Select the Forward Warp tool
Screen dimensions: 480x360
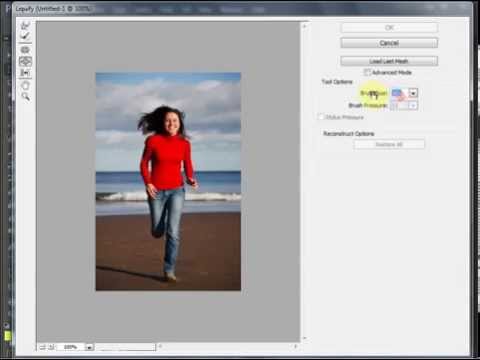tap(25, 25)
